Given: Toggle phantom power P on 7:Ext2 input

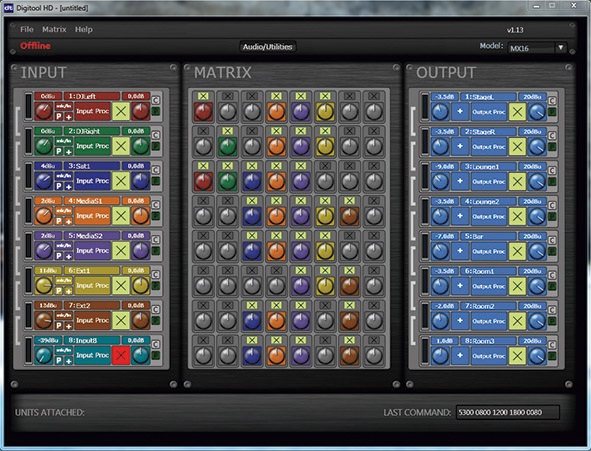Looking at the screenshot, I should click(x=59, y=326).
